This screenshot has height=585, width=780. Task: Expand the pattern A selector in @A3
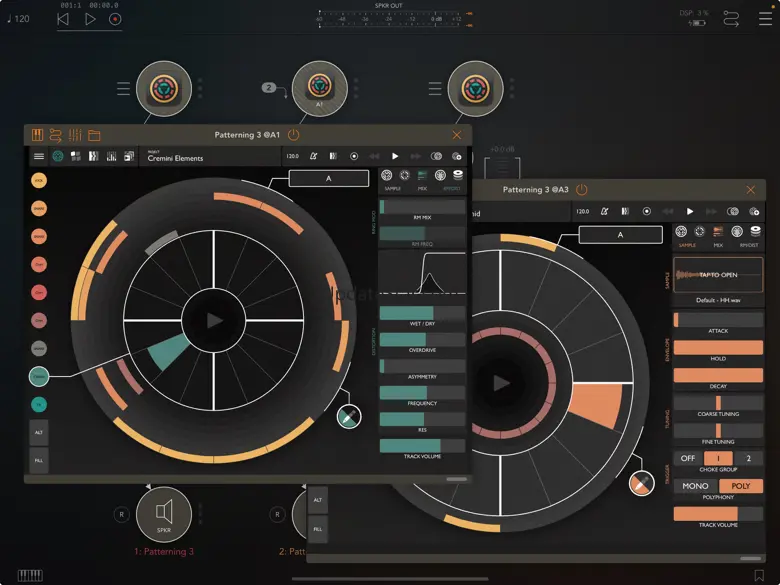620,235
